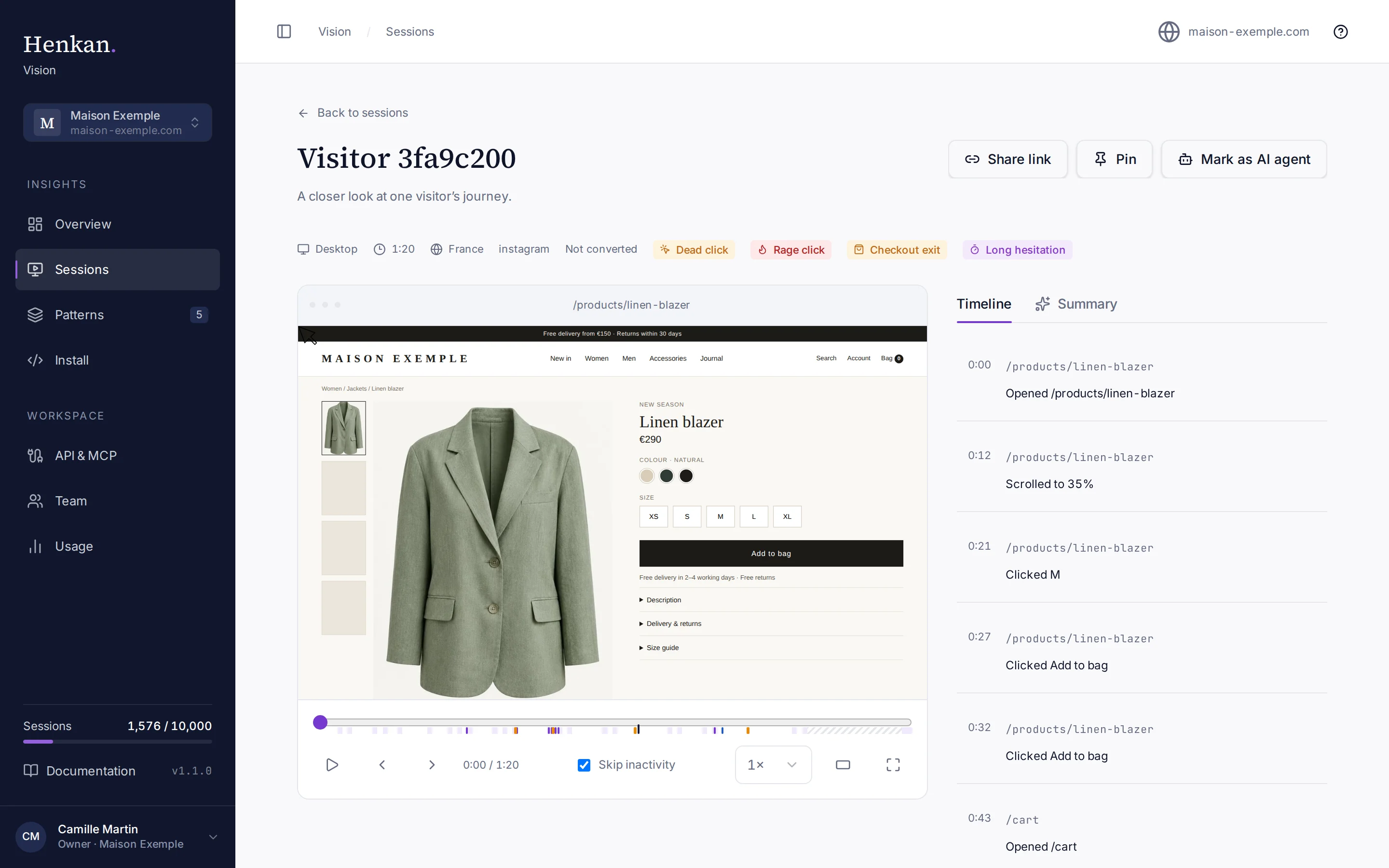The width and height of the screenshot is (1389, 868).
Task: Toggle the sidebar panel icon
Action: [284, 31]
